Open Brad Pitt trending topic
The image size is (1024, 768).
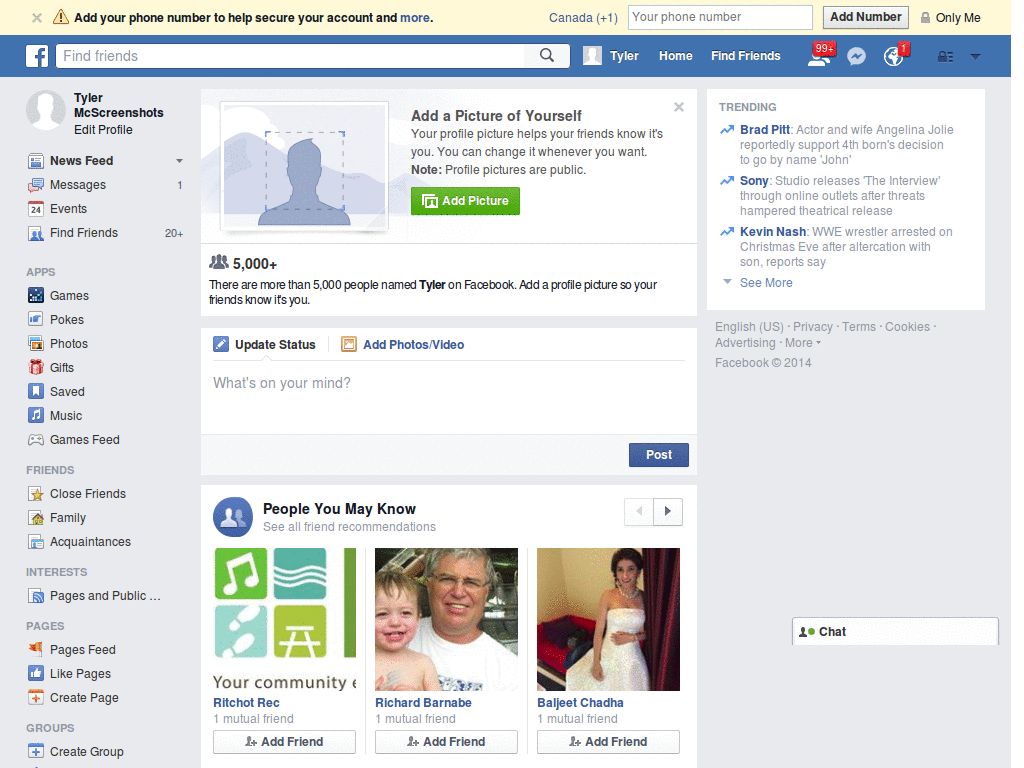click(x=765, y=130)
